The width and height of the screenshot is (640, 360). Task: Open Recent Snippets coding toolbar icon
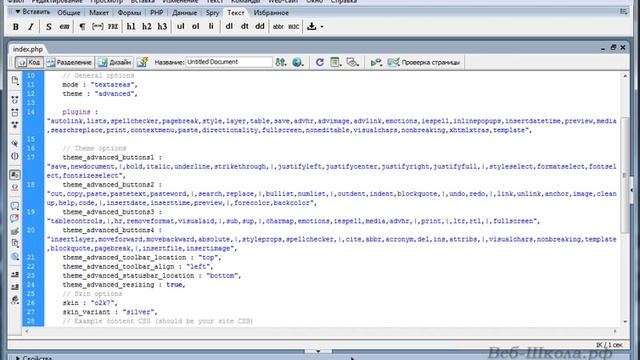coord(15,244)
